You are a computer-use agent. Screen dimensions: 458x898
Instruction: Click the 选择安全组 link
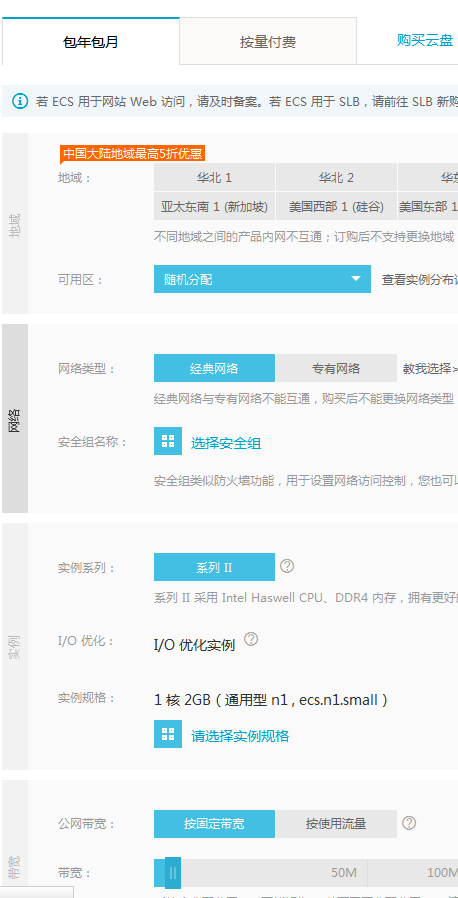[x=226, y=443]
